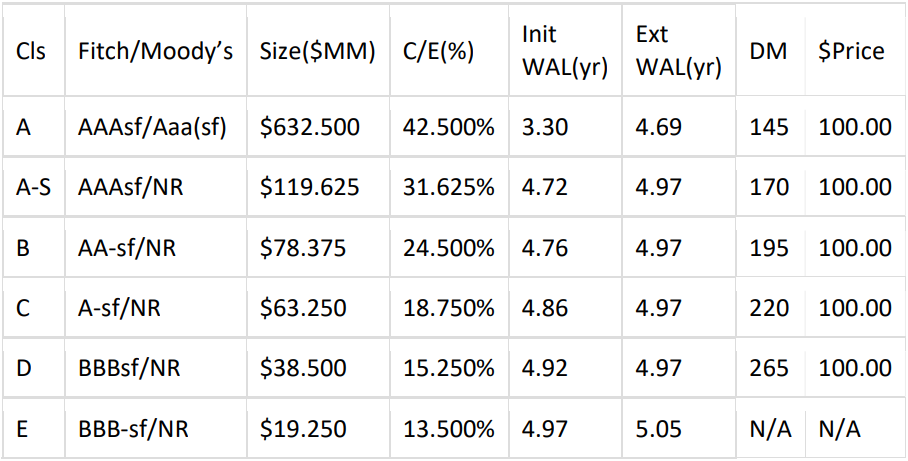Select the $632.500 size cell

point(309,127)
